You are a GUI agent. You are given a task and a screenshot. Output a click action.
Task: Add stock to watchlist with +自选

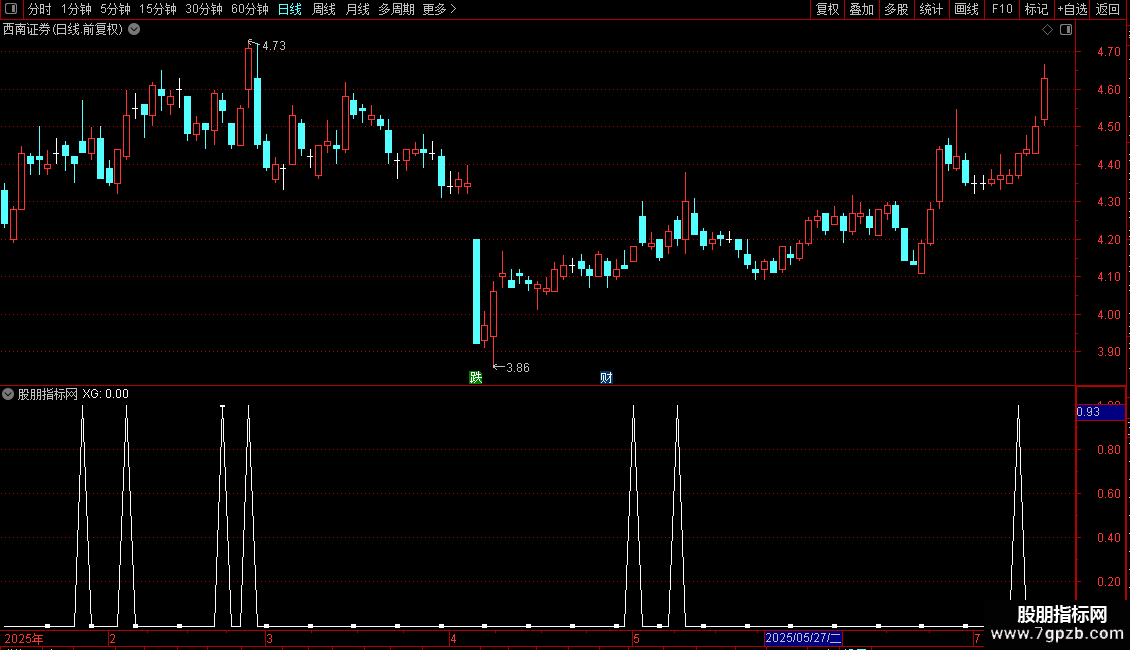pyautogui.click(x=1072, y=9)
